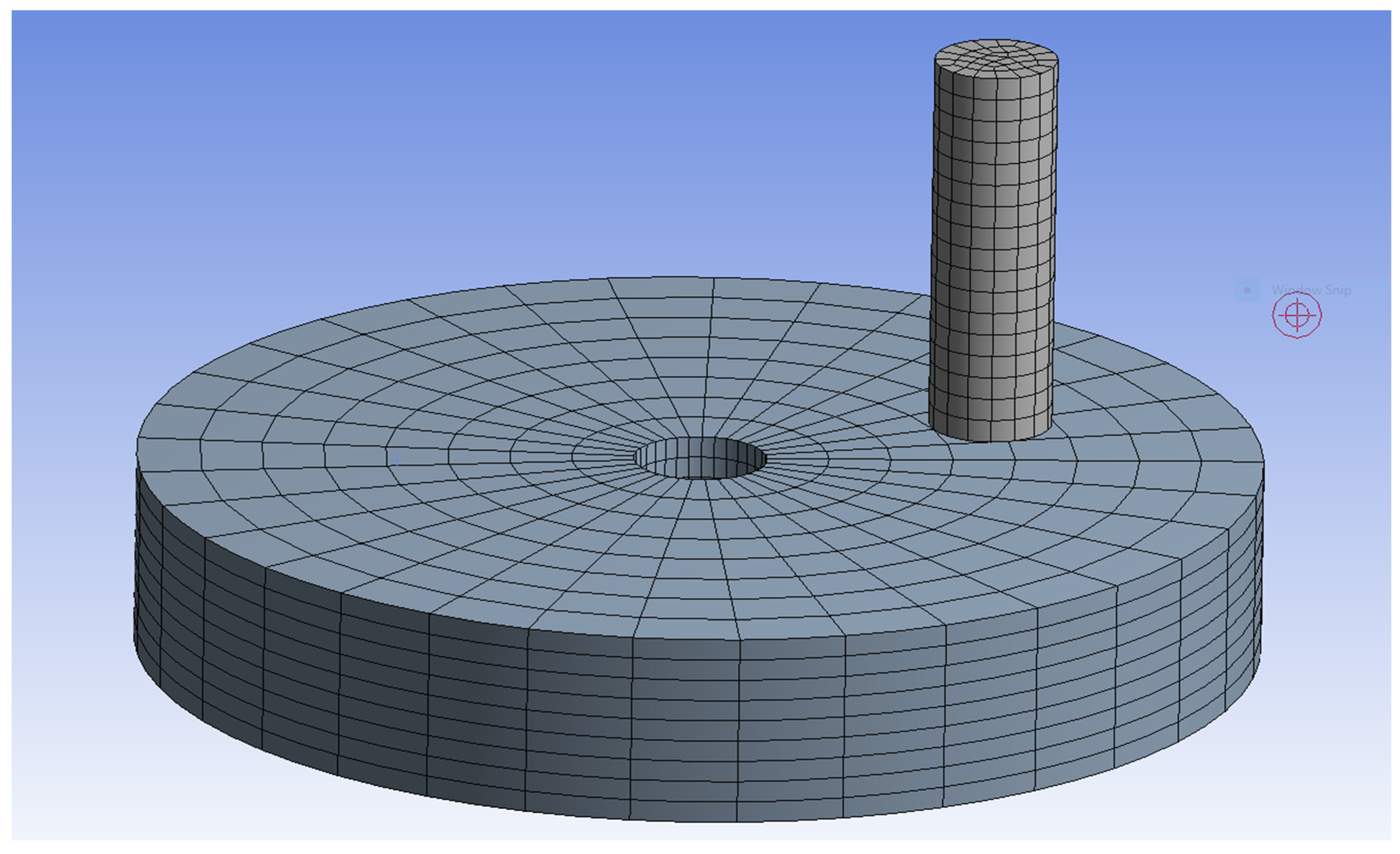Click the small blue icon left of Window Snip

coord(1247,290)
